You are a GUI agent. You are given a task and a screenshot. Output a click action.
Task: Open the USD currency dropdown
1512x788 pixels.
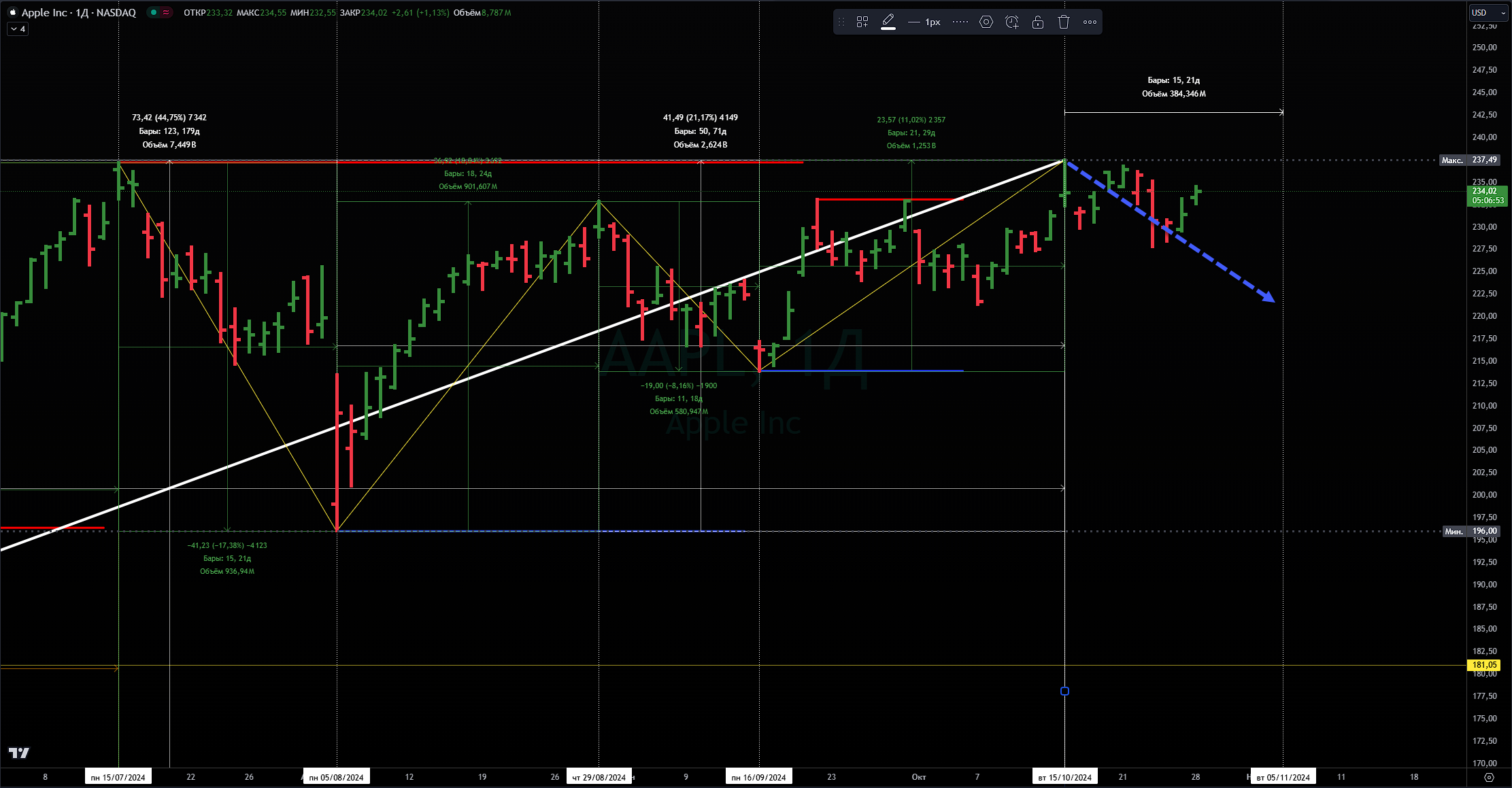1488,12
